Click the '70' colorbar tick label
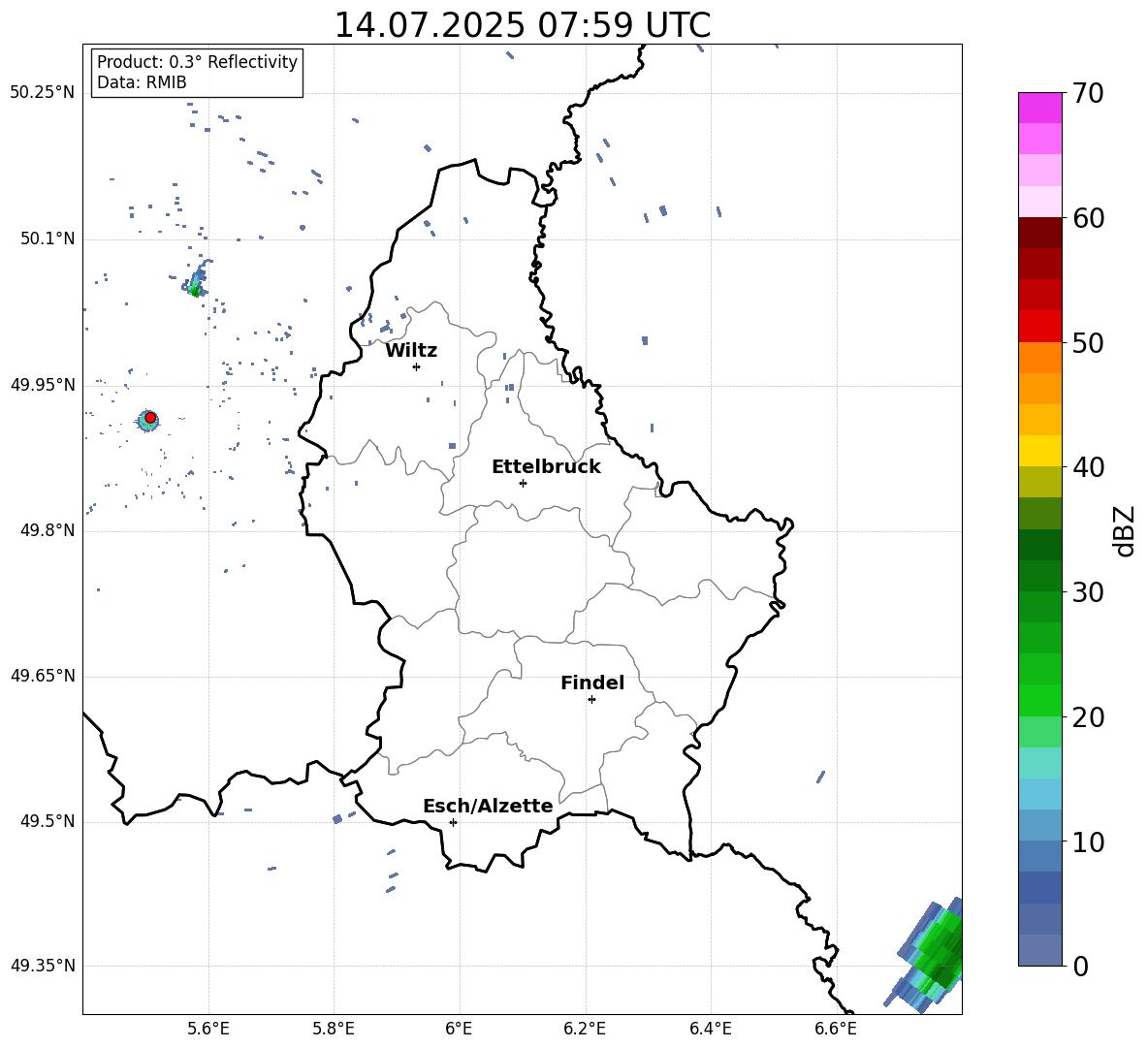 [1088, 93]
